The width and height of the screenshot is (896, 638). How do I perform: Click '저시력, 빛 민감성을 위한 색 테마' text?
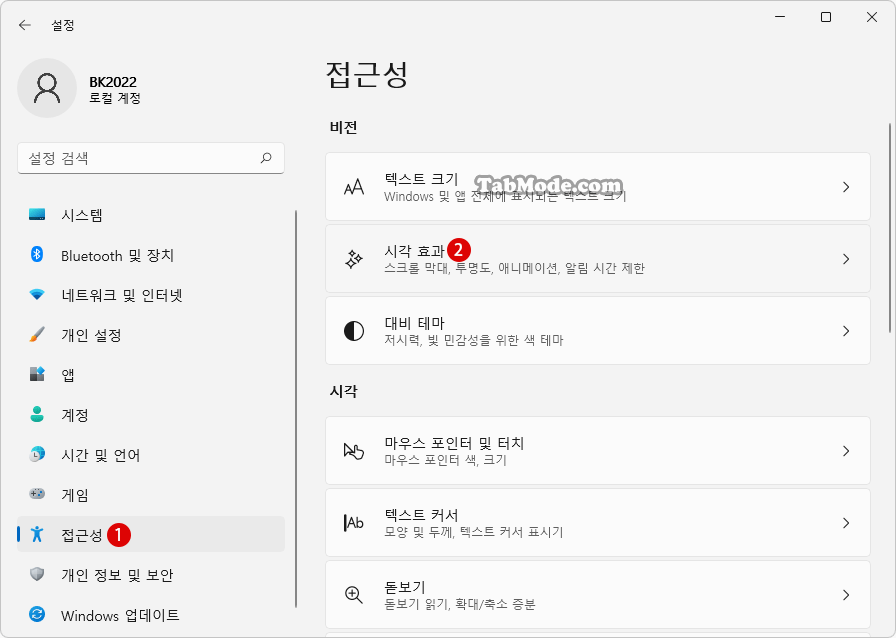point(474,340)
